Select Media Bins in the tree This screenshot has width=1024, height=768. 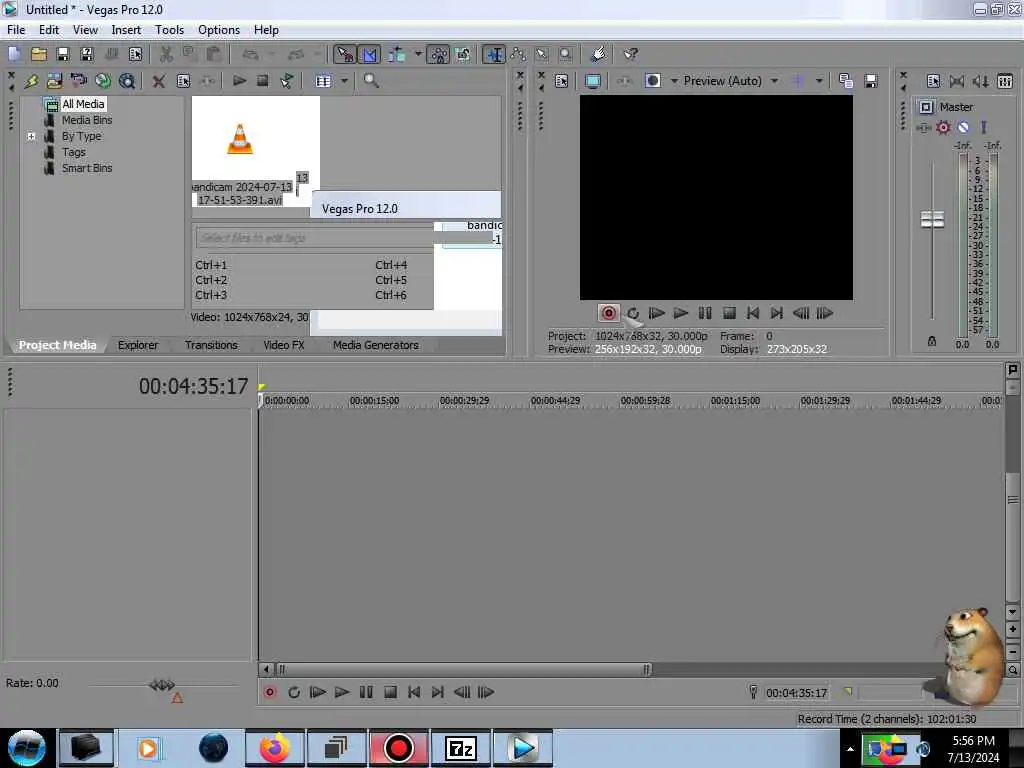(x=87, y=120)
